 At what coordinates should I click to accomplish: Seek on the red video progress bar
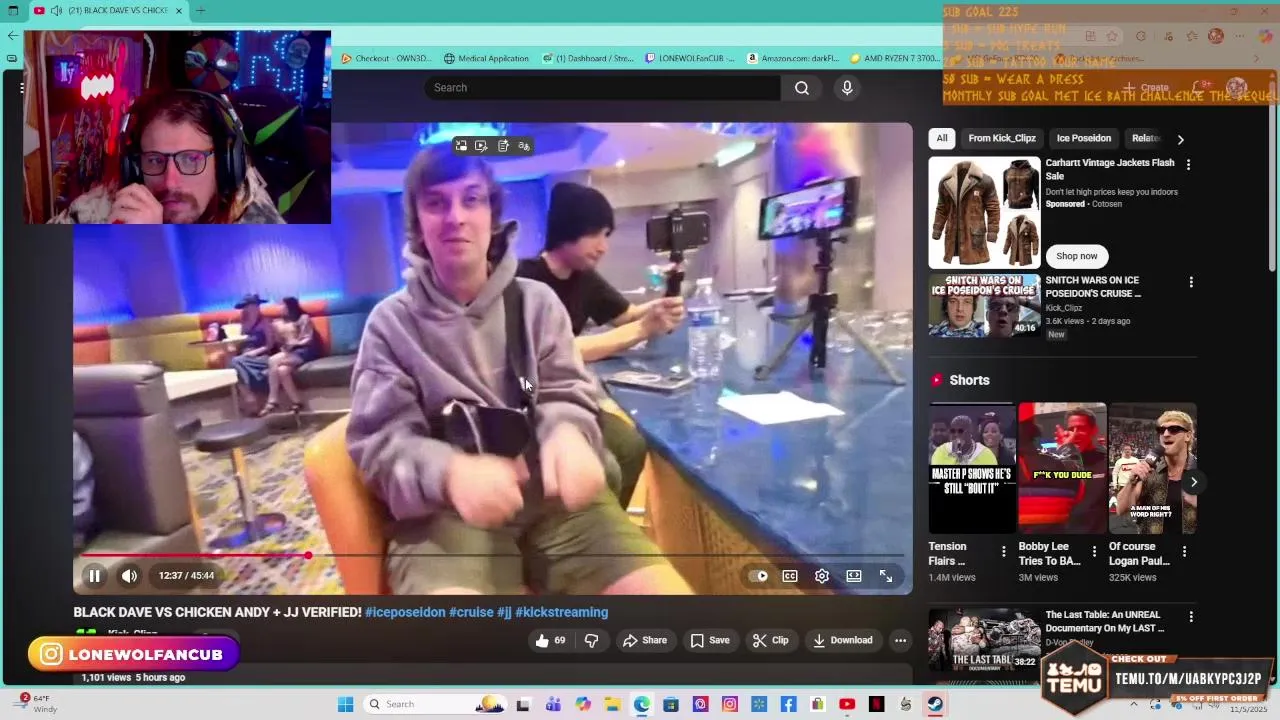pyautogui.click(x=494, y=555)
